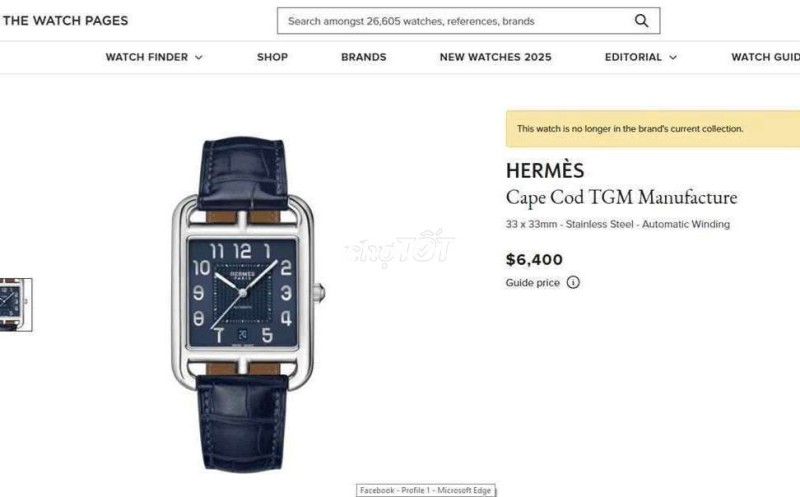Expand the Watch Finder dropdown chevron
The height and width of the screenshot is (497, 800).
click(x=199, y=57)
